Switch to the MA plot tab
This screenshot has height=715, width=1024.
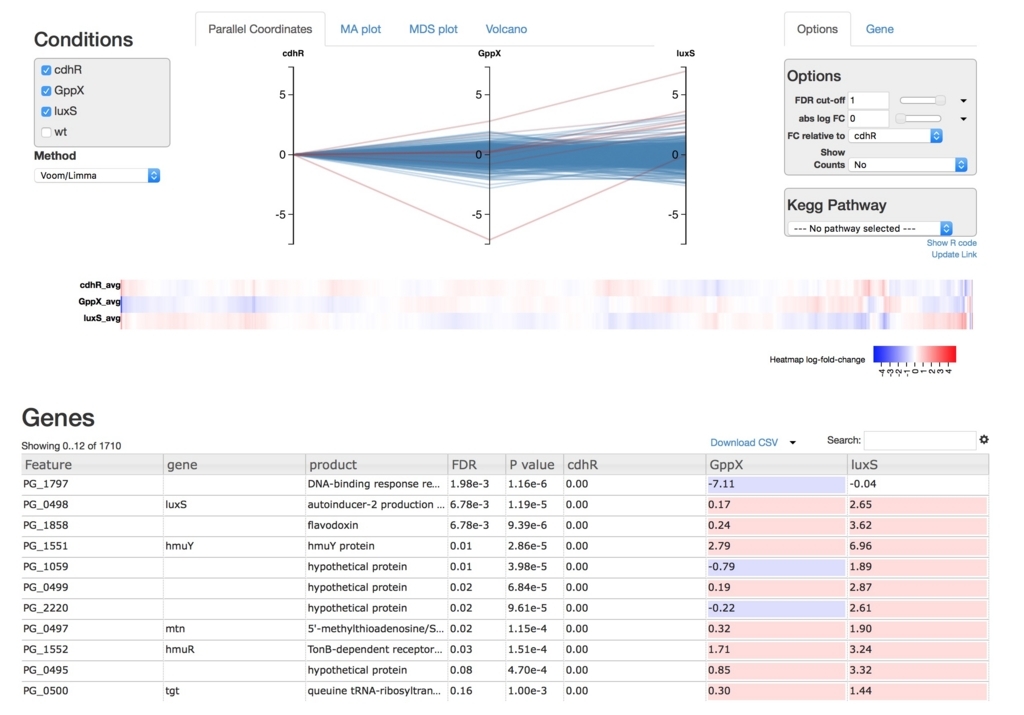tap(360, 29)
